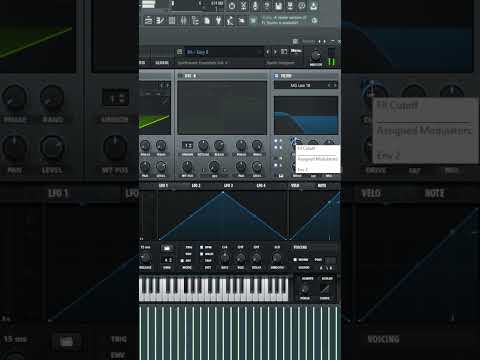Image resolution: width=480 pixels, height=360 pixels.
Task: Click the POLY voice count field
Action: [x=331, y=260]
